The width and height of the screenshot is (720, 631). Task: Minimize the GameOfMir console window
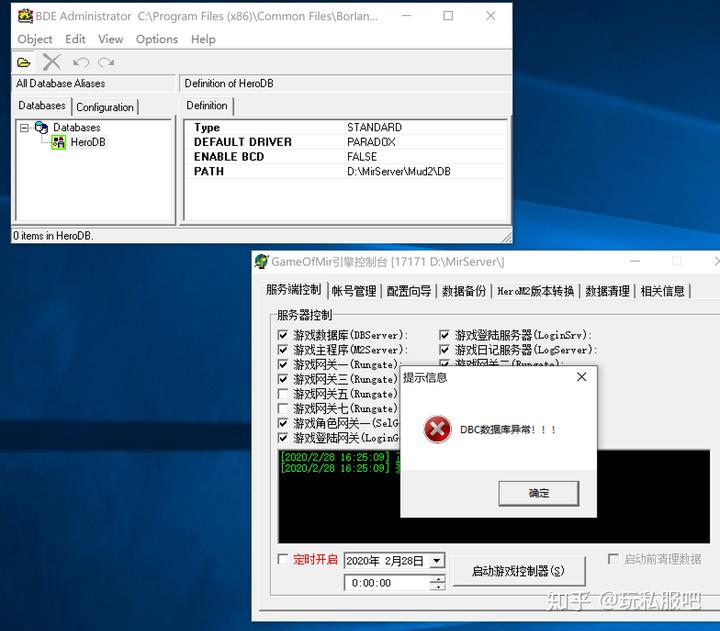point(635,261)
